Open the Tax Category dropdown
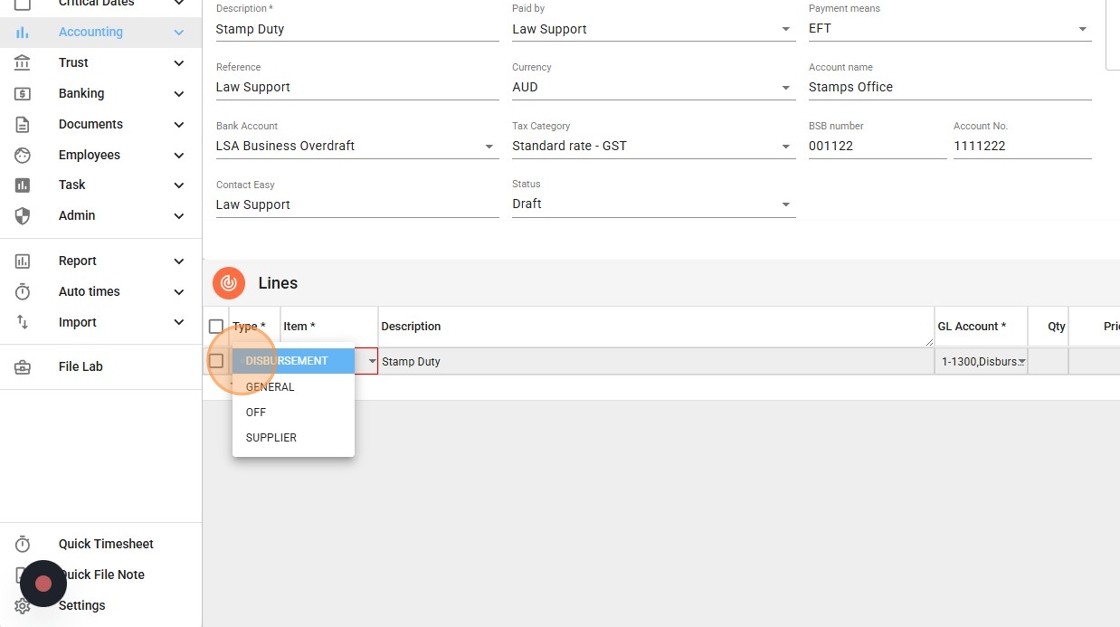 click(786, 146)
